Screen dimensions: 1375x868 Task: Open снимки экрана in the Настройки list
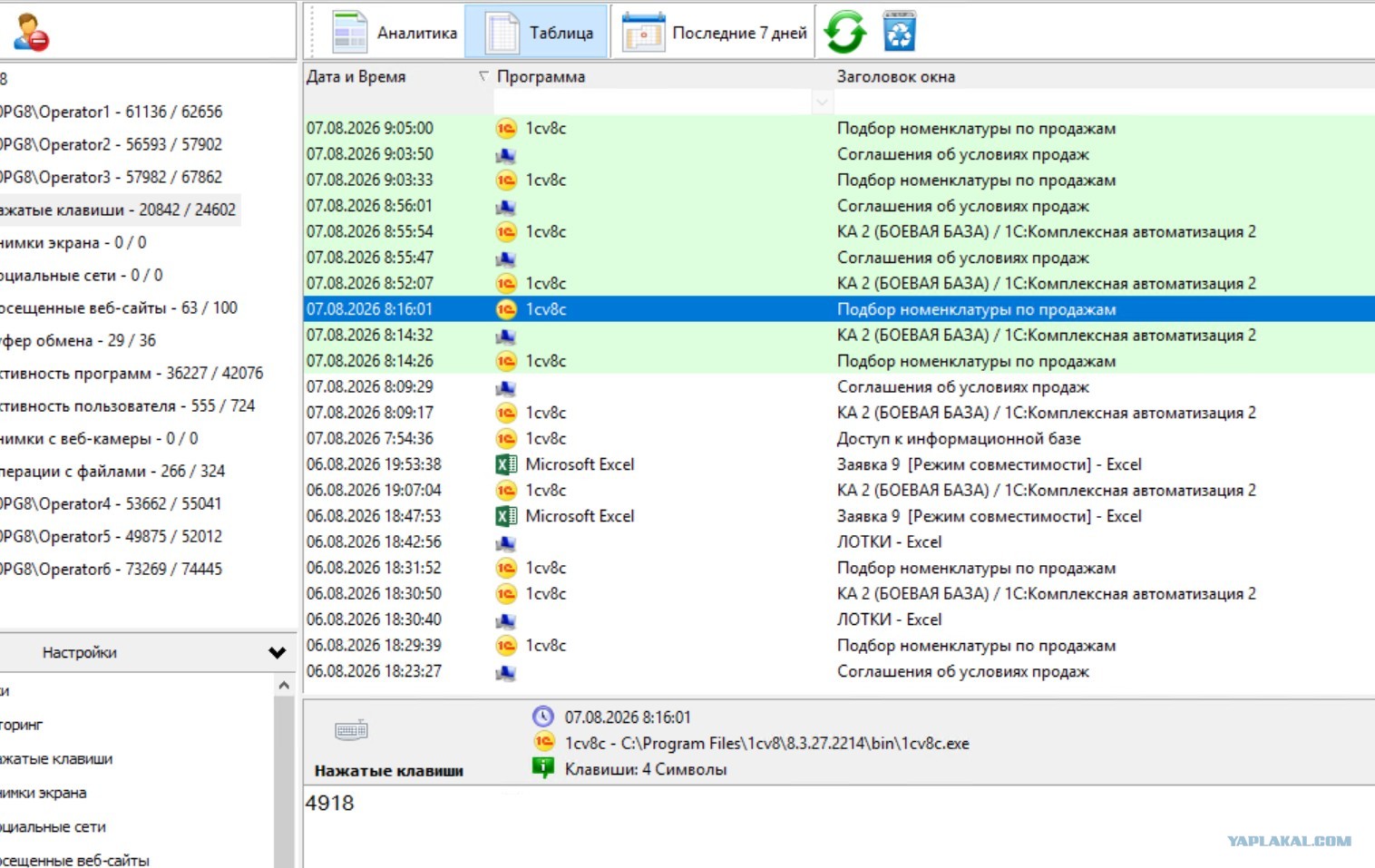coord(44,793)
